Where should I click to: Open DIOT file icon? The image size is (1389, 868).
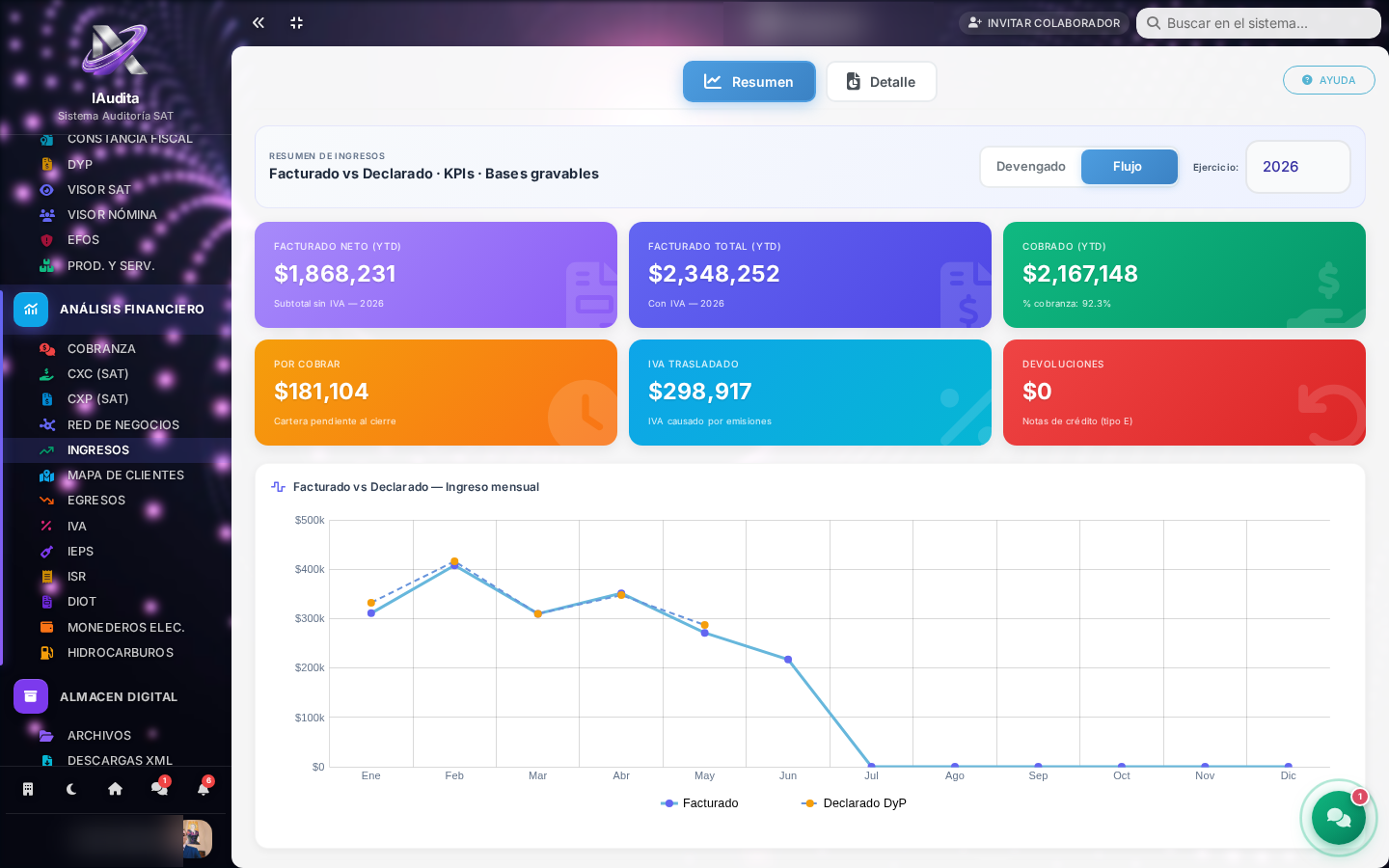(46, 602)
